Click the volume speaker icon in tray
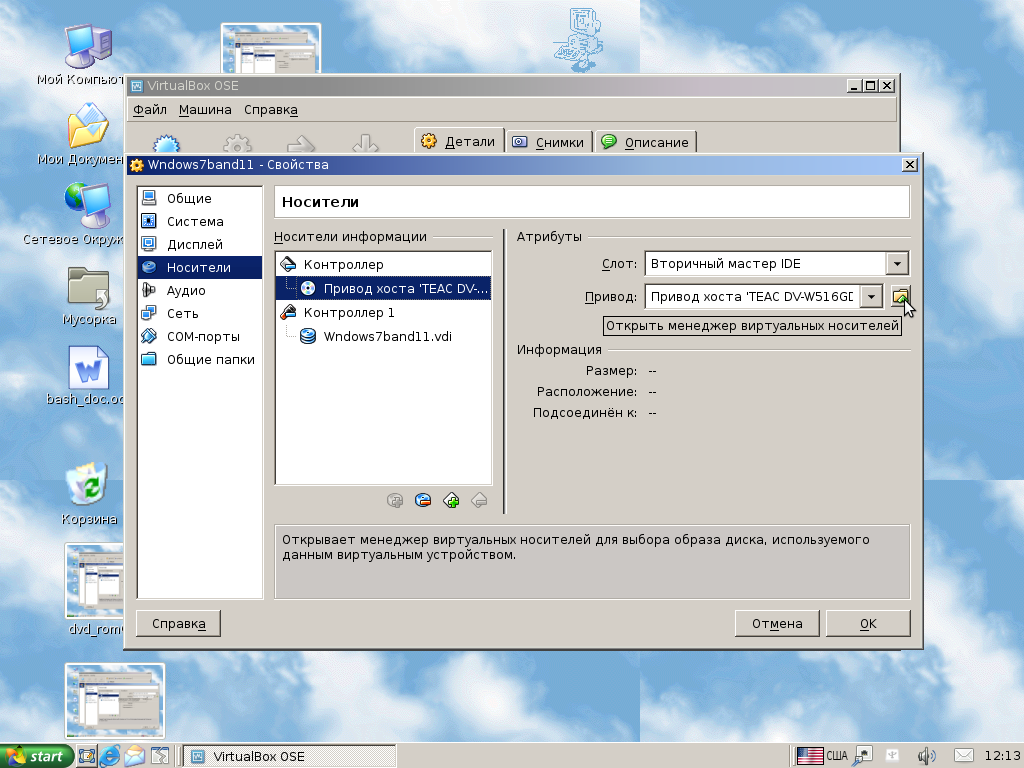Image resolution: width=1024 pixels, height=768 pixels. coord(926,755)
